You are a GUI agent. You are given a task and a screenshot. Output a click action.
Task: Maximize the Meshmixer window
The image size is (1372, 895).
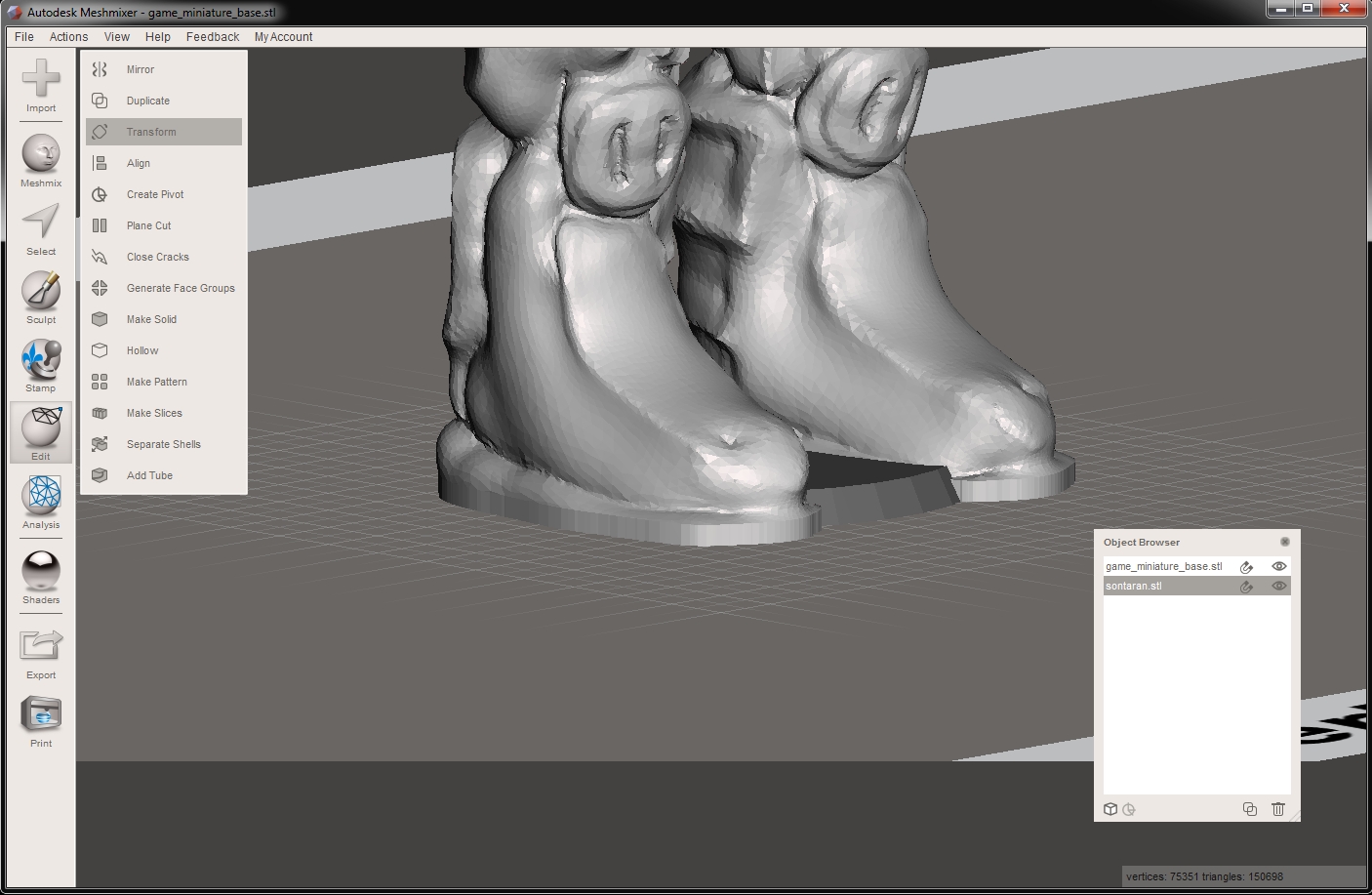click(1308, 9)
